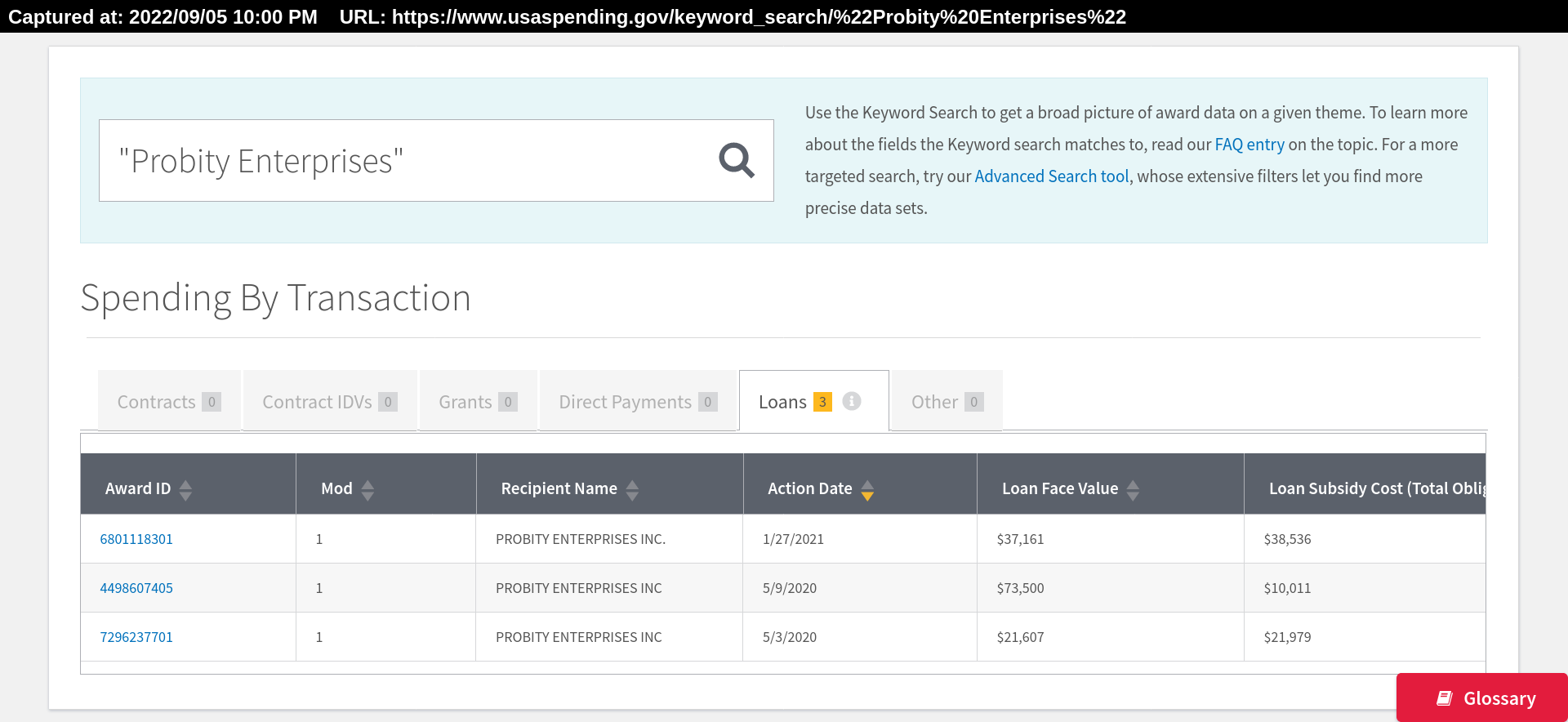
Task: Sort Recipient Name column with arrows
Action: pos(632,489)
